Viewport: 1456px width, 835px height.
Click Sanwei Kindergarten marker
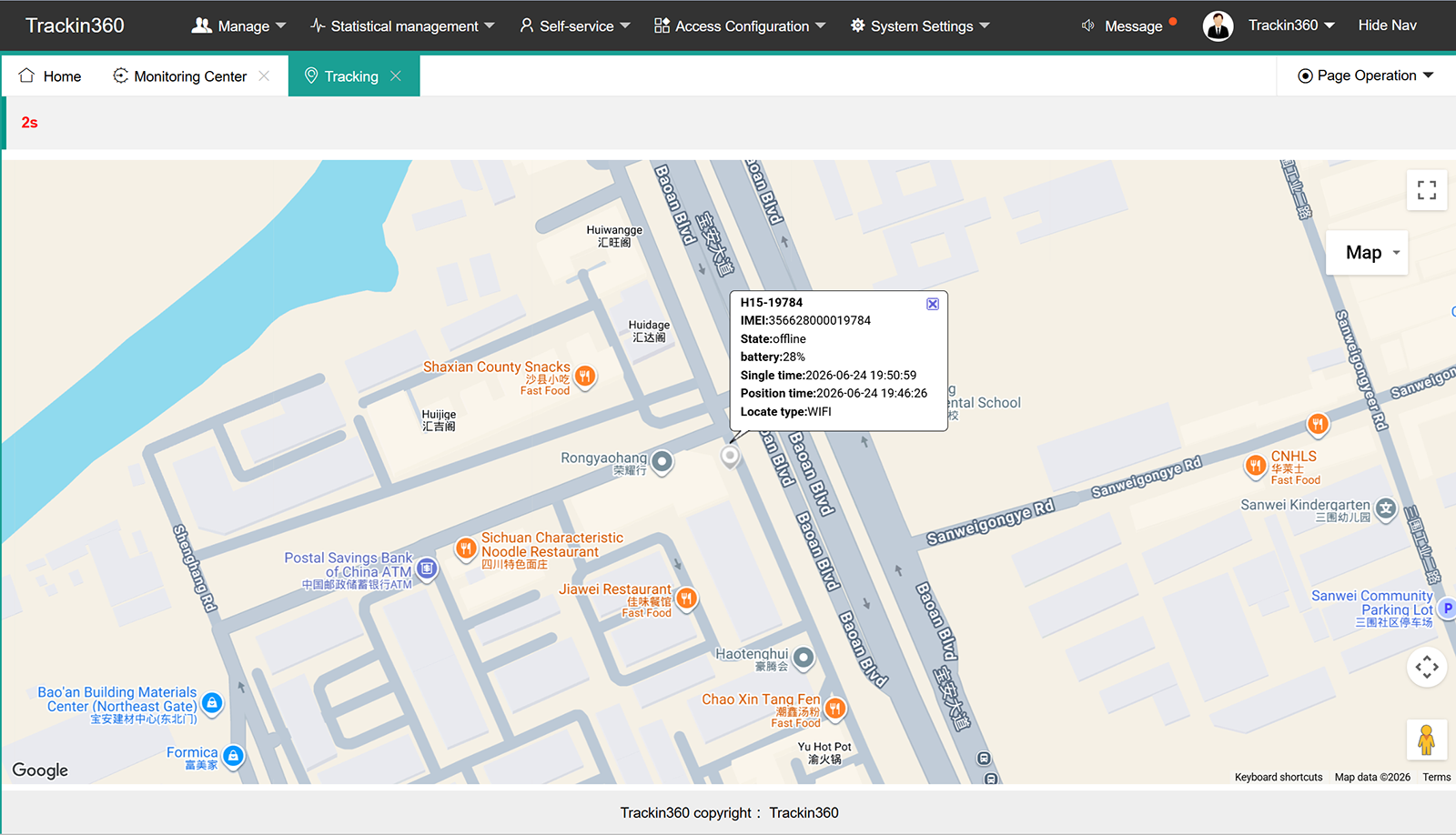point(1386,508)
